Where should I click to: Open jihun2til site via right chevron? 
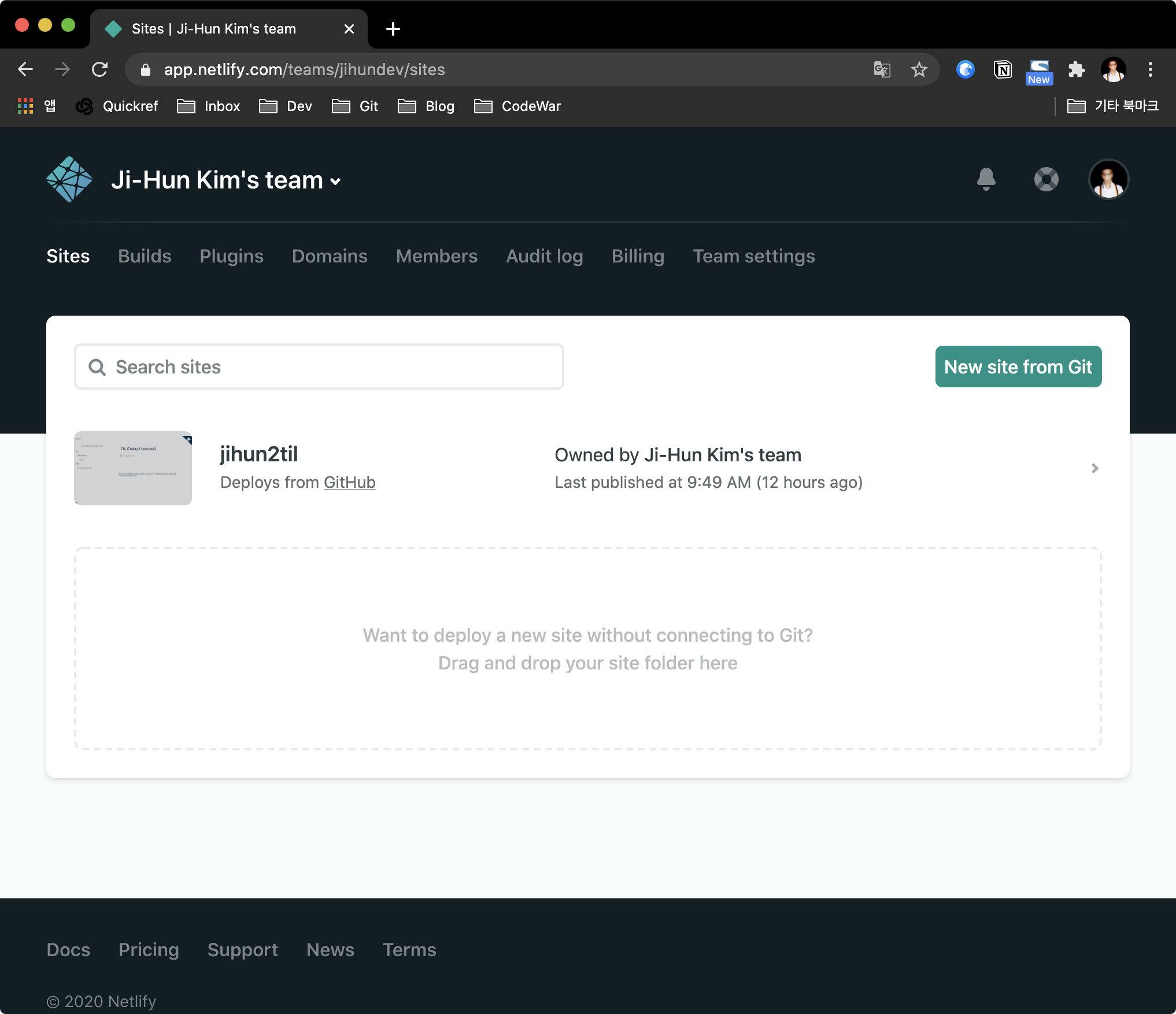pyautogui.click(x=1094, y=468)
